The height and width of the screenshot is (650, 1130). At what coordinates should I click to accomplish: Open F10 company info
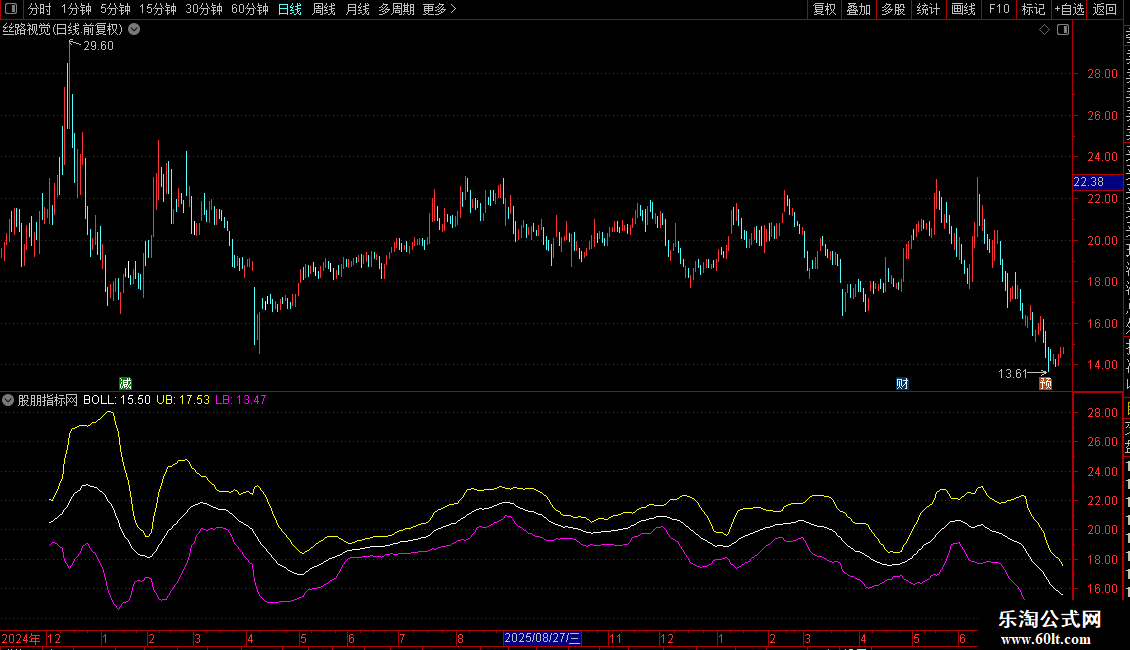pyautogui.click(x=999, y=9)
